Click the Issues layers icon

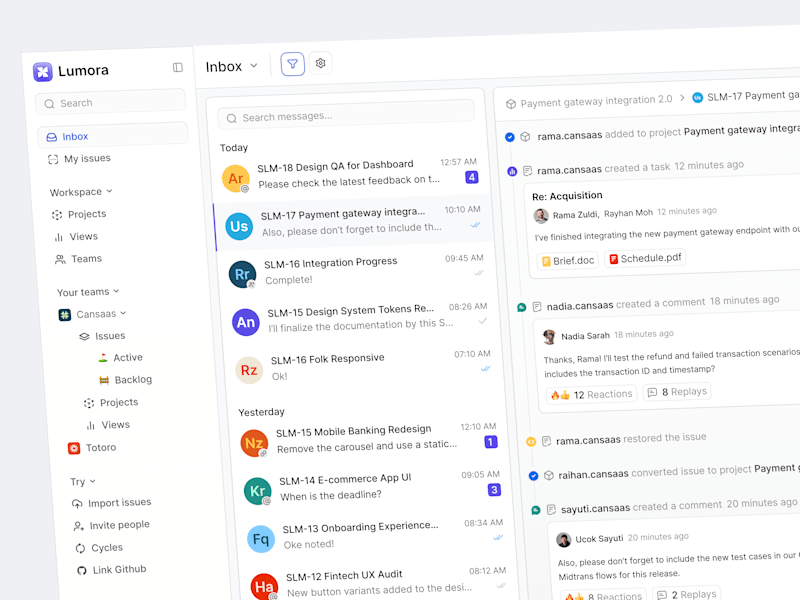coord(84,337)
